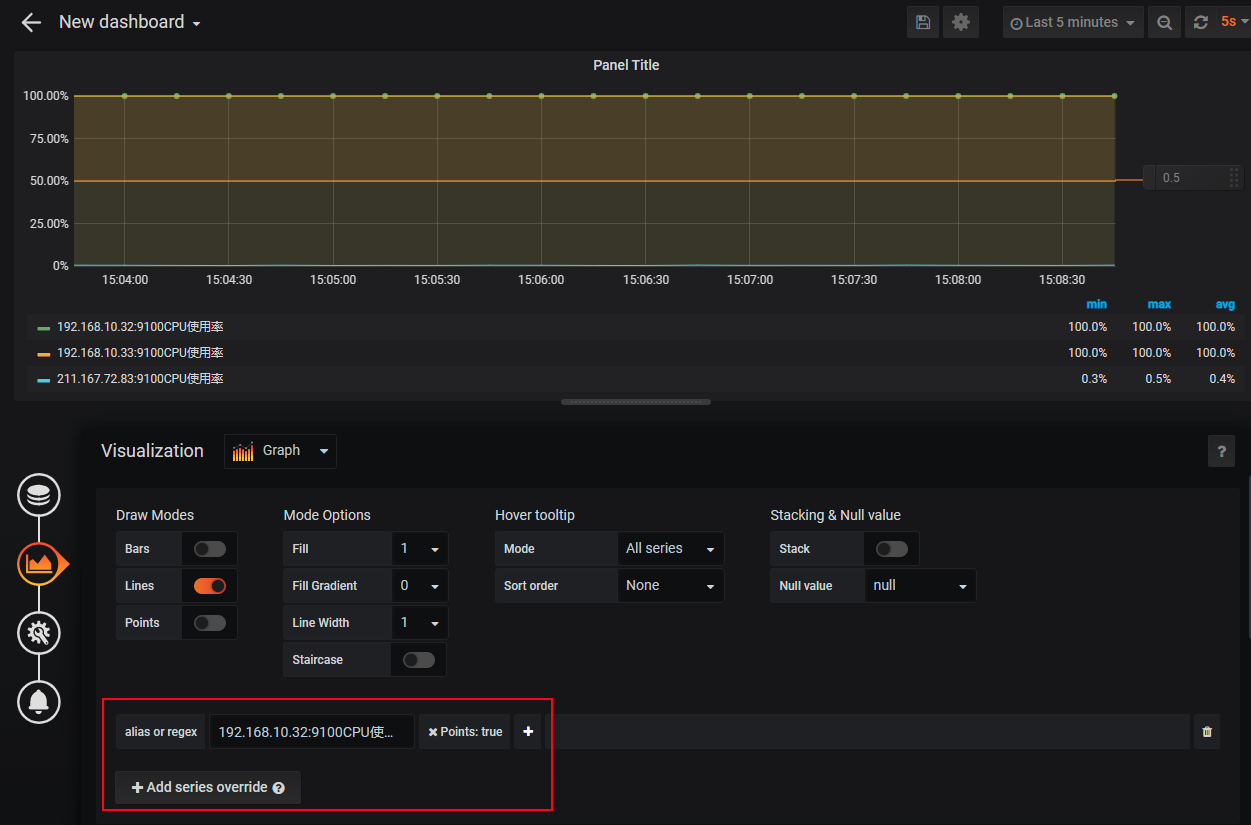Zoom out the time range
Viewport: 1251px width, 825px height.
coord(1164,22)
